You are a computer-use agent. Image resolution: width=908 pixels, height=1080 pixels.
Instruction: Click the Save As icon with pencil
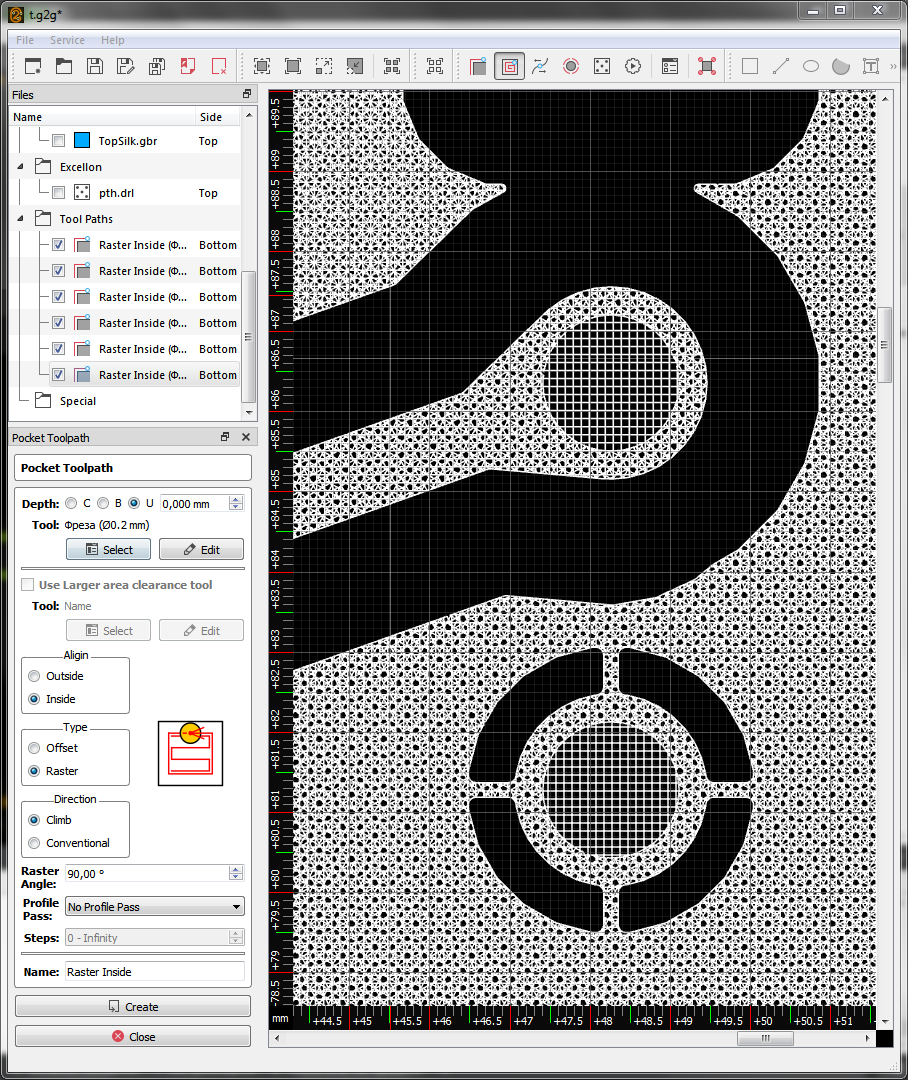126,66
